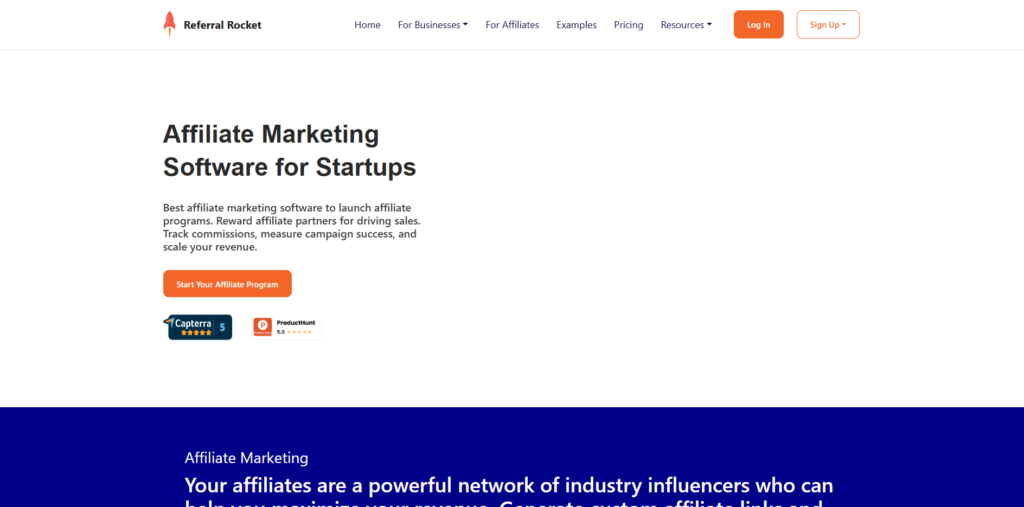Go to the Home page link
Image resolution: width=1024 pixels, height=507 pixels.
pyautogui.click(x=367, y=25)
